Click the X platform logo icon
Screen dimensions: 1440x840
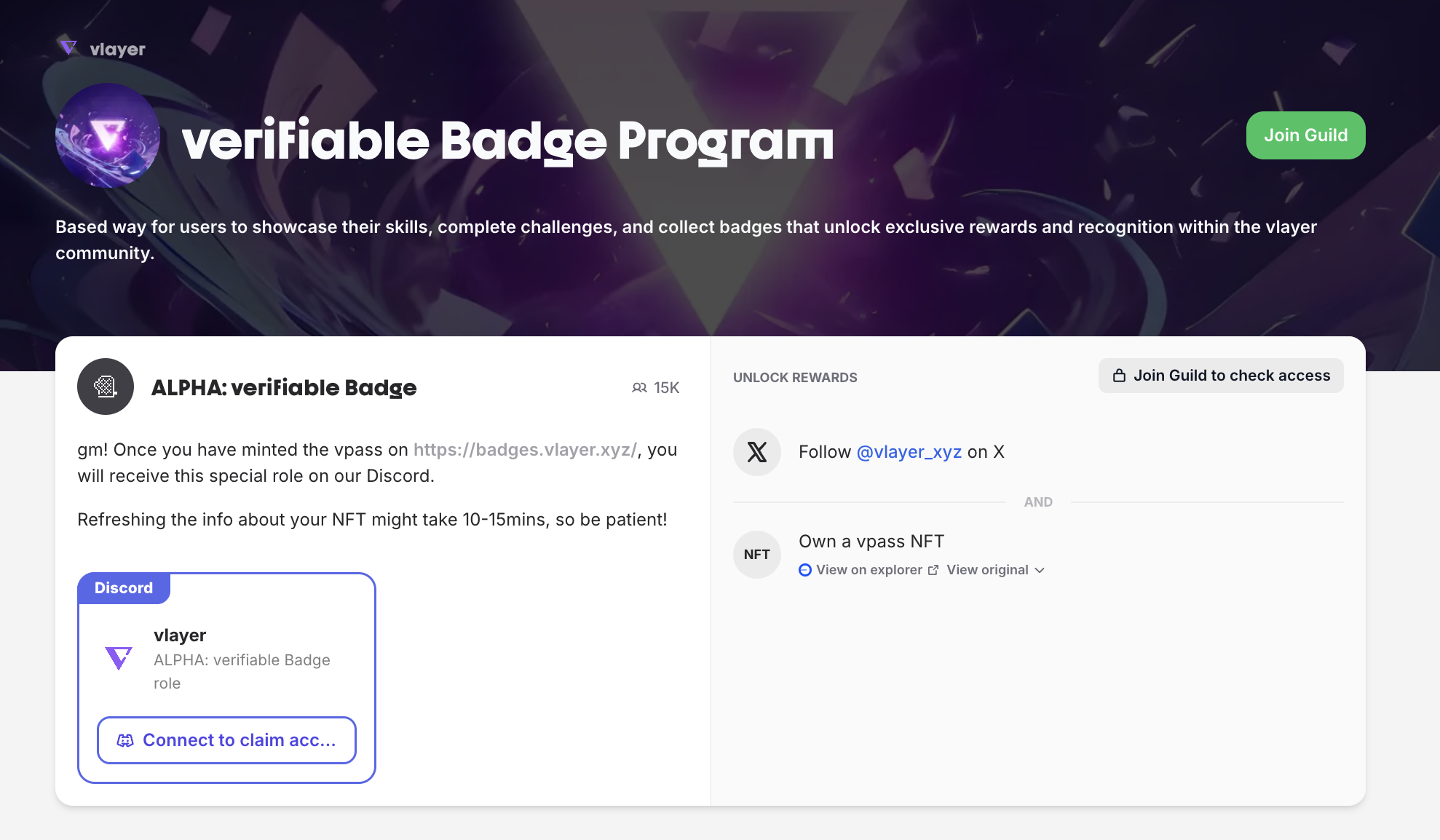click(757, 452)
